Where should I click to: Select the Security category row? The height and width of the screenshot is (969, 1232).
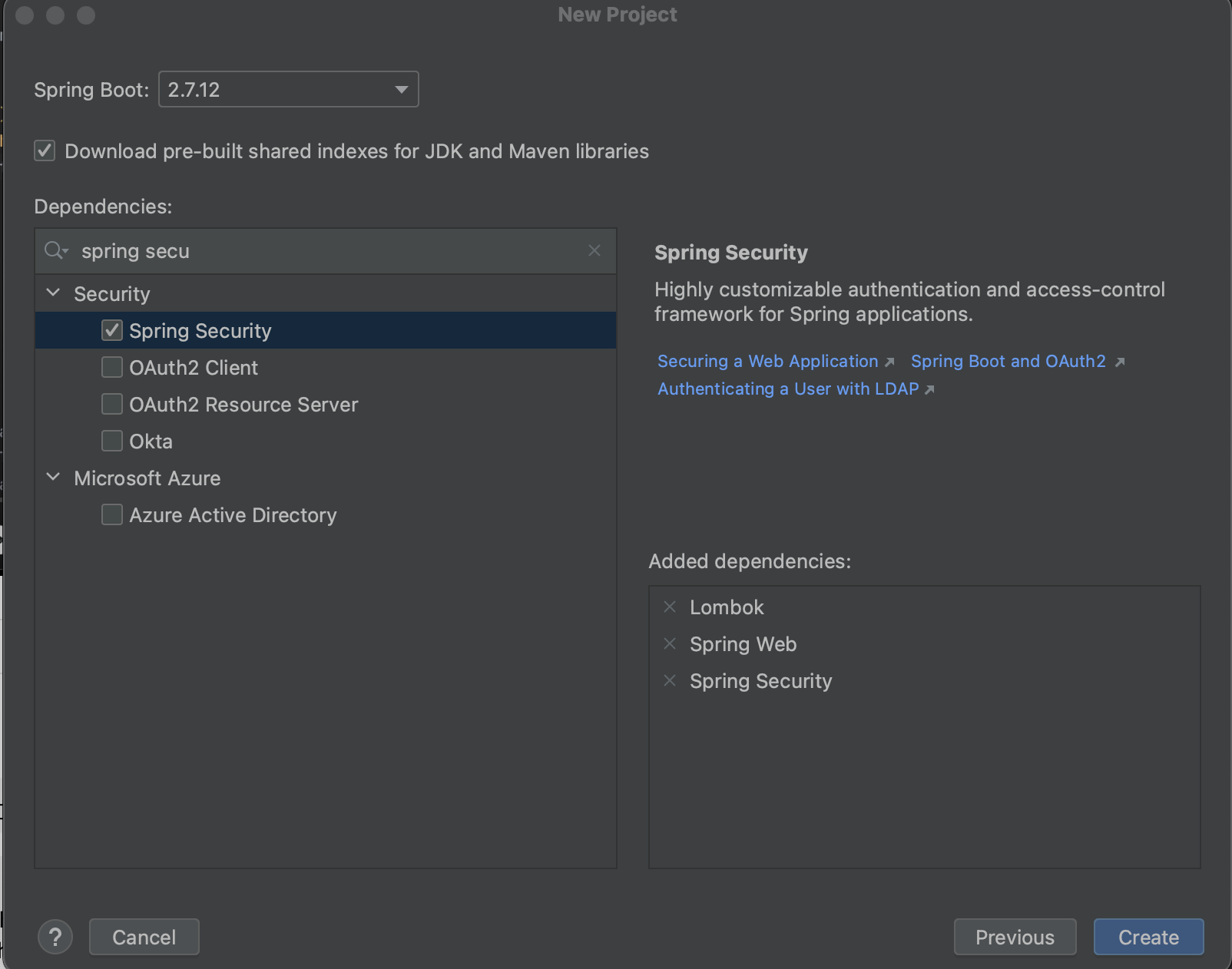[326, 293]
